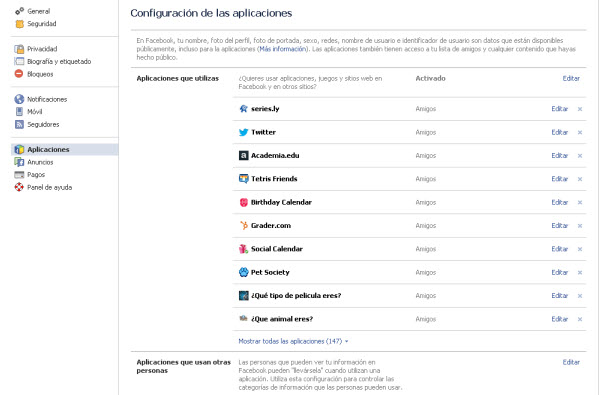Click the Anuncios icon in sidebar
The width and height of the screenshot is (599, 395).
coord(19,162)
